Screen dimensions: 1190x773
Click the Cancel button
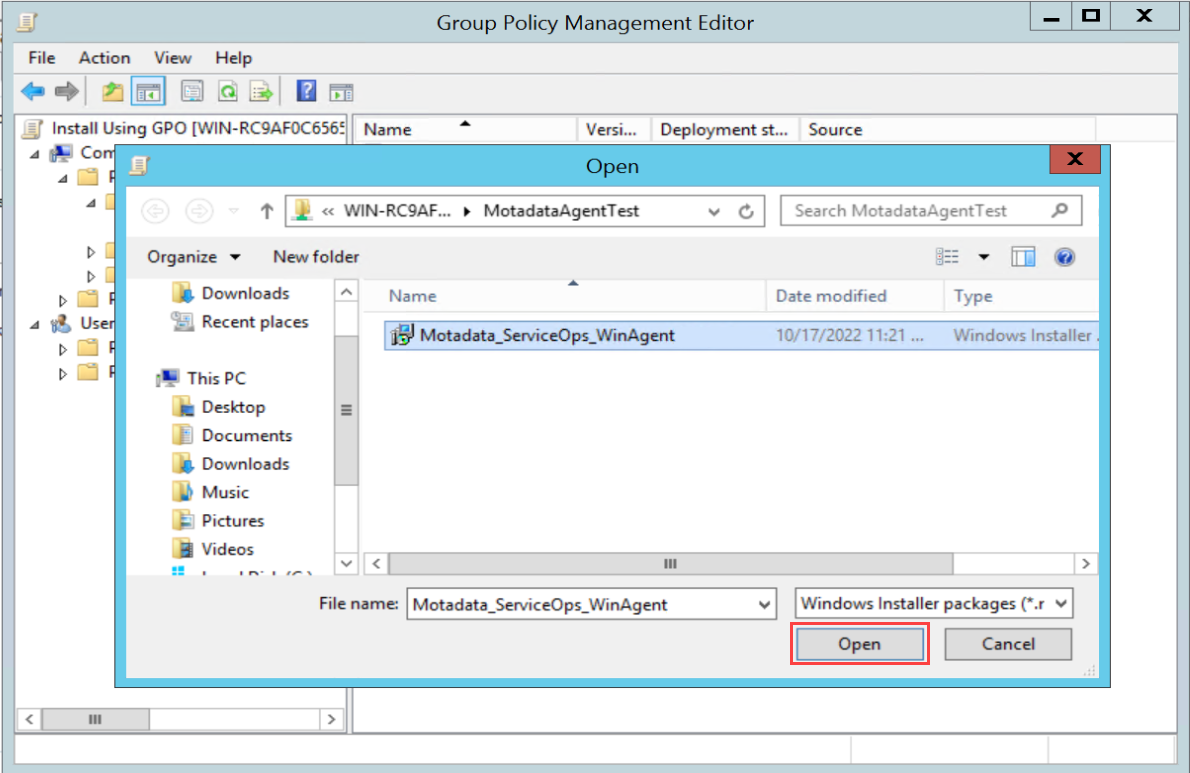(1007, 644)
